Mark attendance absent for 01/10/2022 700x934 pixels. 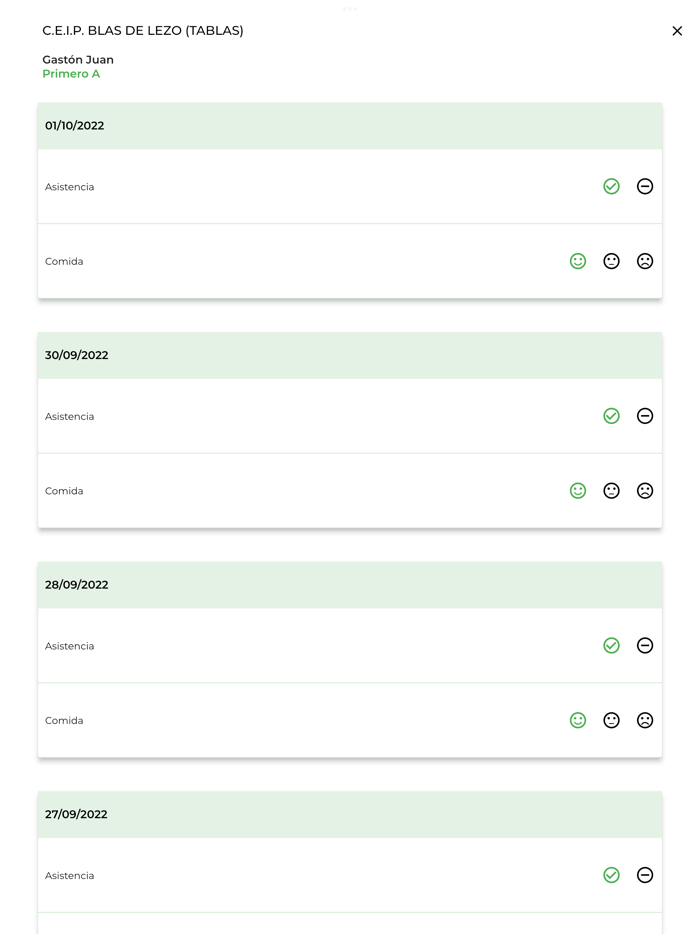645,186
